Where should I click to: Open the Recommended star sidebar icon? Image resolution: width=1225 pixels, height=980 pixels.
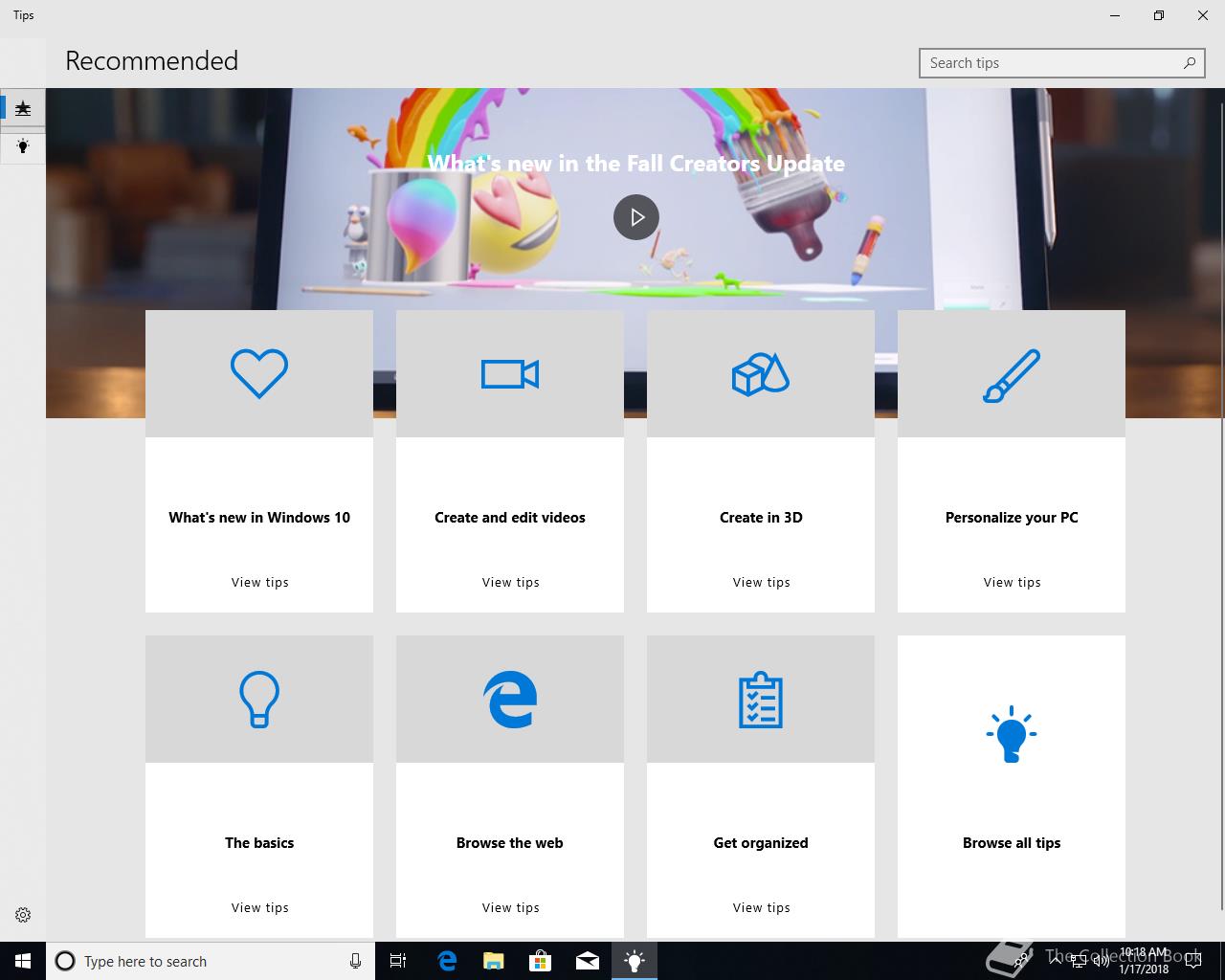(x=23, y=108)
